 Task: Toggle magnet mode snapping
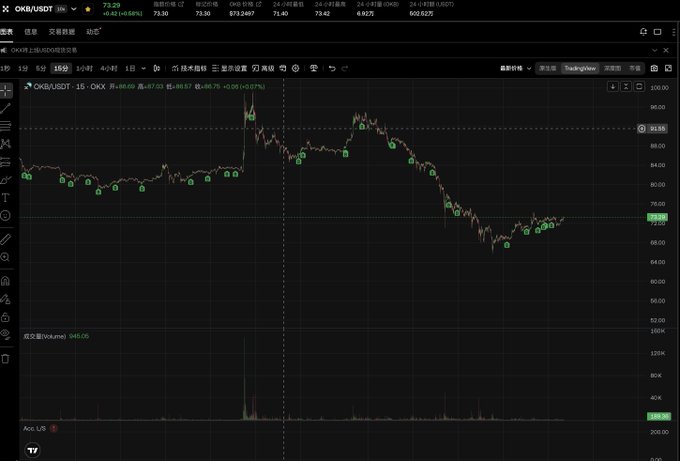pos(6,281)
